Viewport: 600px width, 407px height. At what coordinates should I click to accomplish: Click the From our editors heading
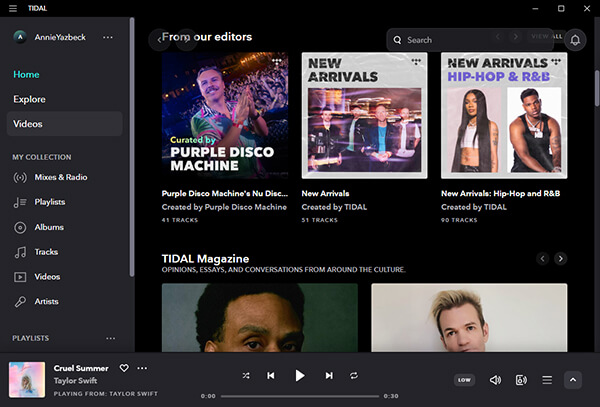(x=207, y=37)
